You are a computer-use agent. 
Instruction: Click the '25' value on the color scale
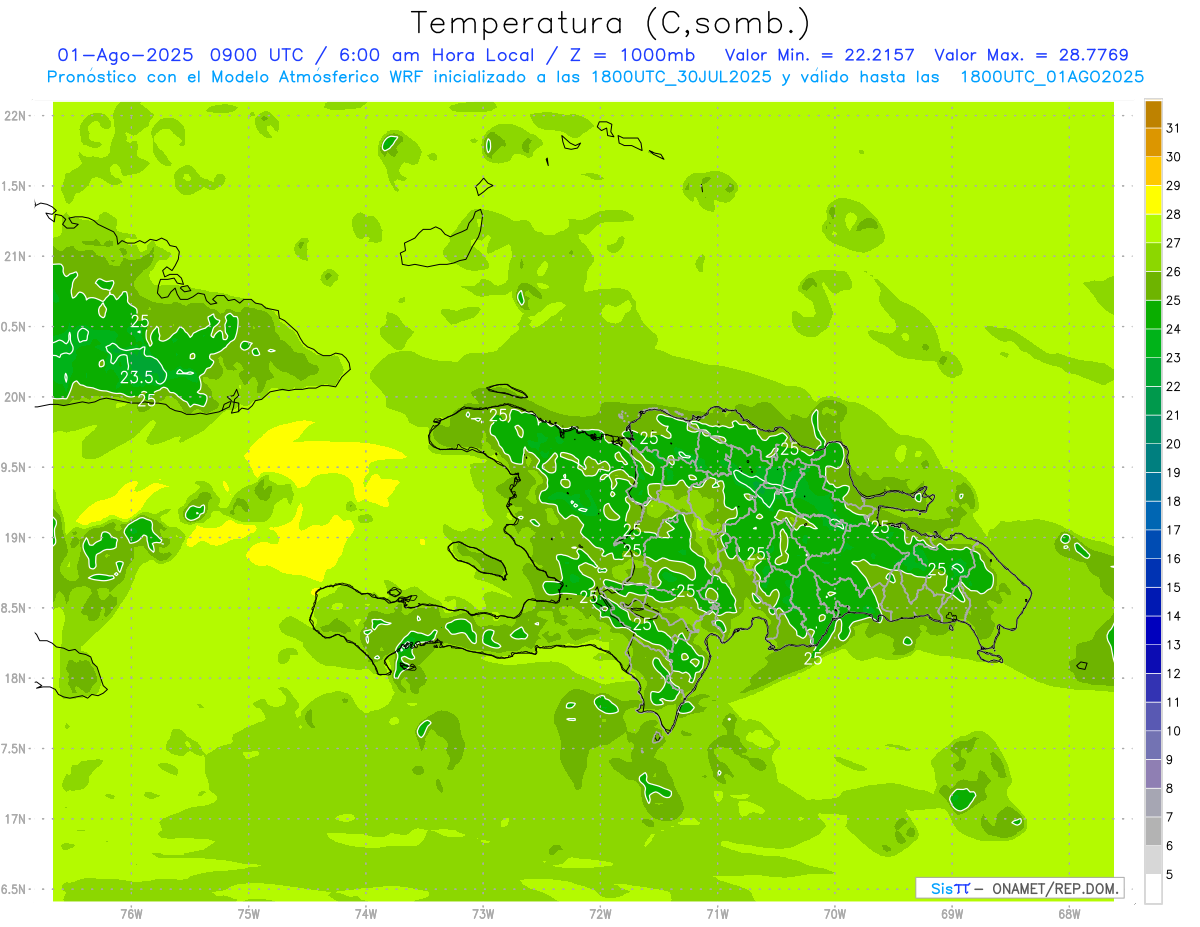coord(1174,300)
